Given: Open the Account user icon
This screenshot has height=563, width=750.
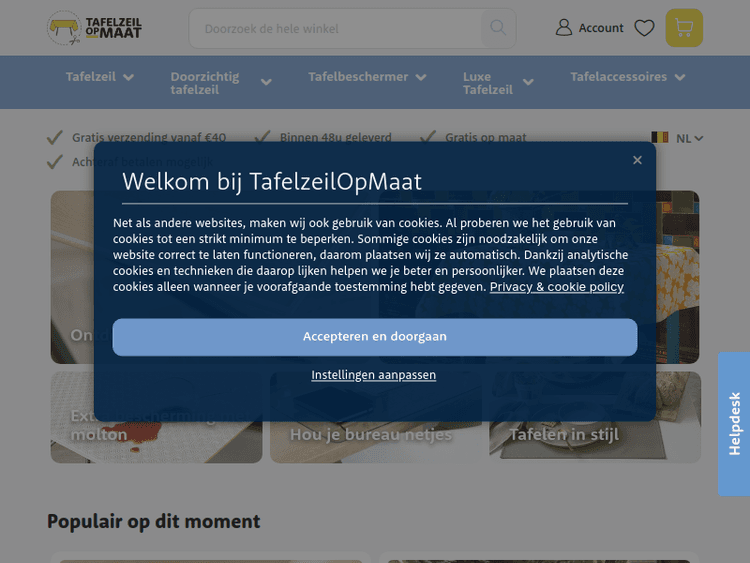Looking at the screenshot, I should 563,28.
